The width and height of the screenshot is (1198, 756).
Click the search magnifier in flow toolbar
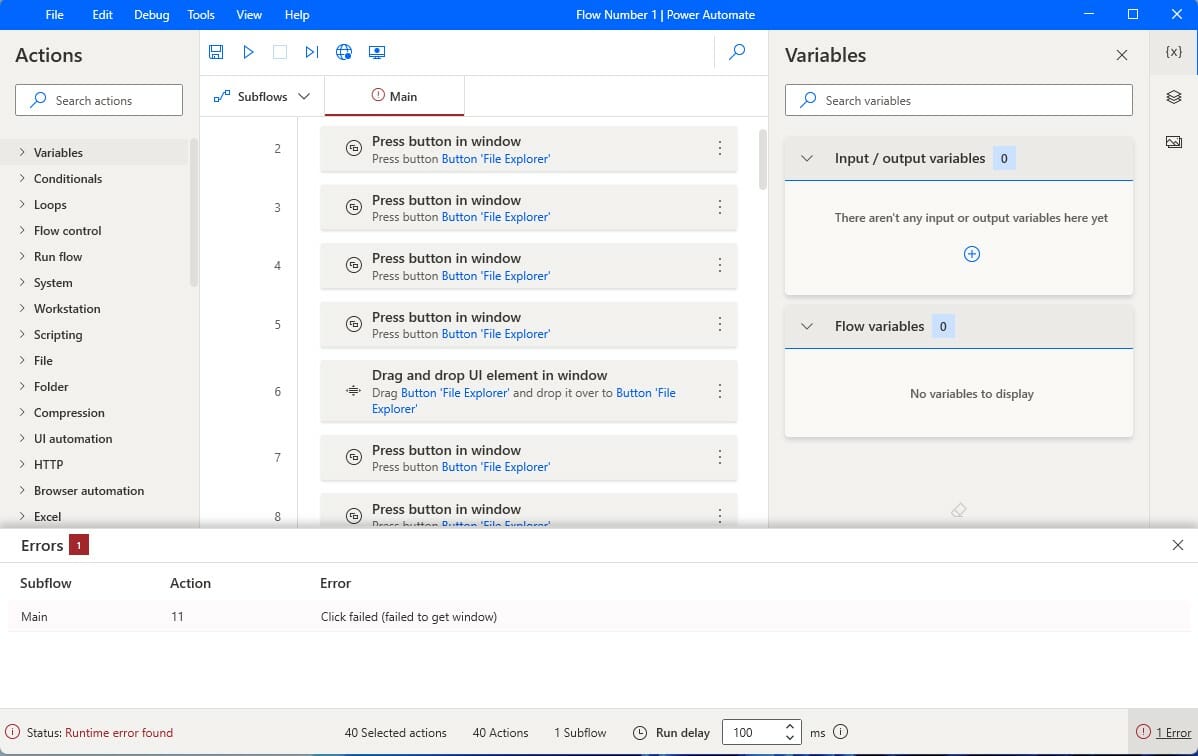[x=737, y=52]
